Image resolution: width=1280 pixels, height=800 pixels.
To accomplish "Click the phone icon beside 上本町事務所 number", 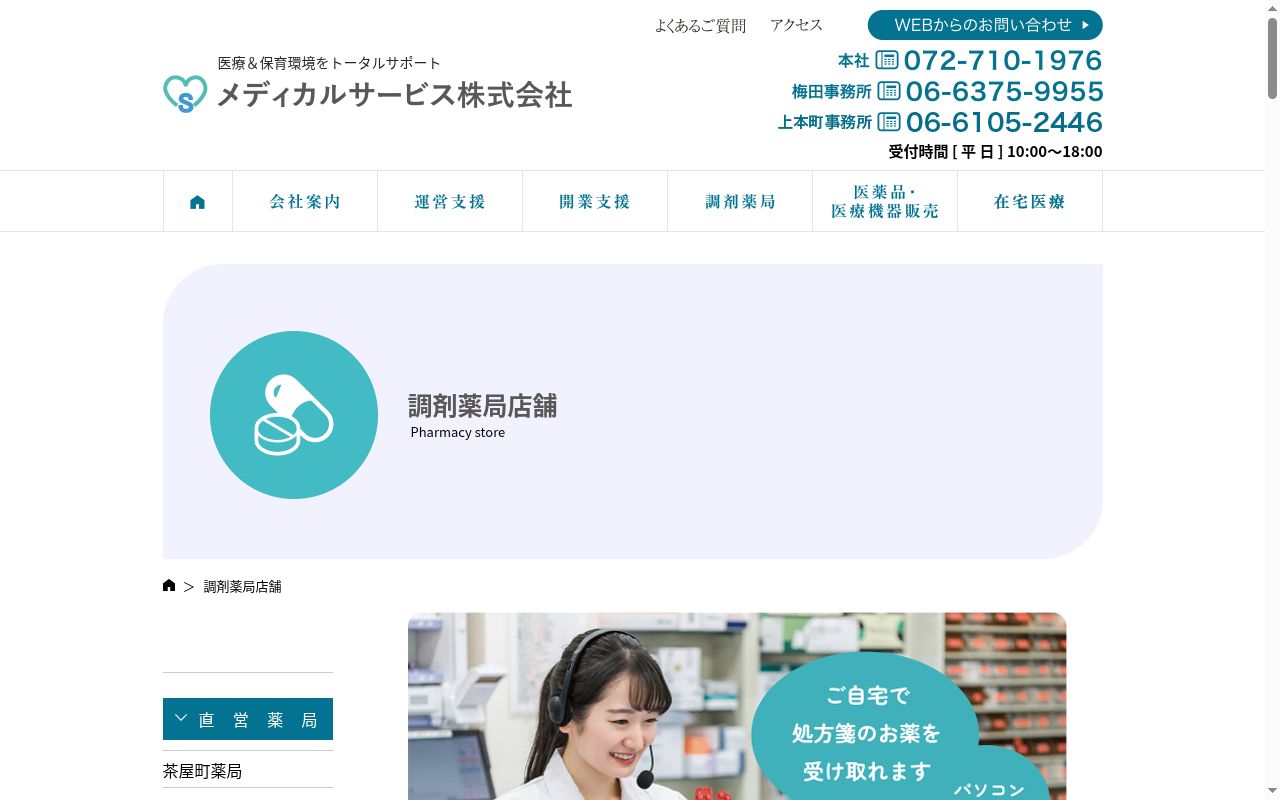I will point(889,122).
